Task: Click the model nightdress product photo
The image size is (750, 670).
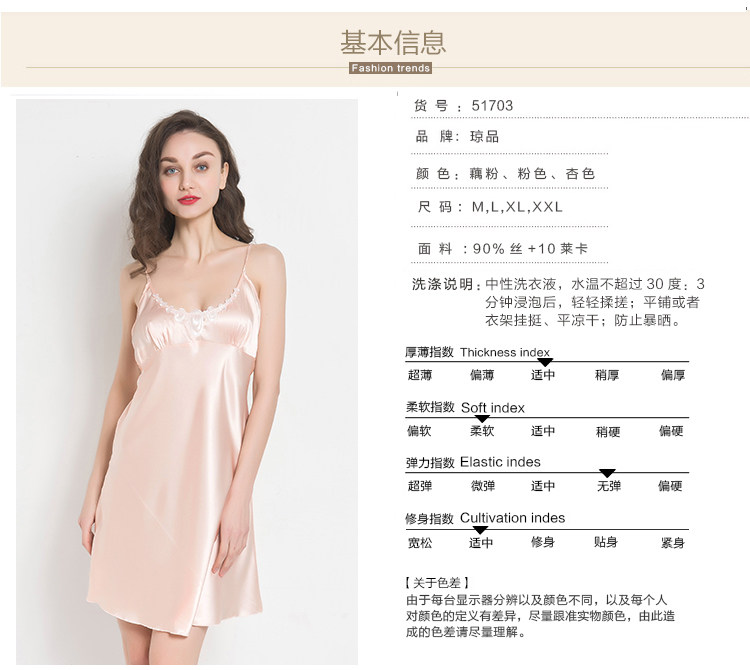Action: (x=187, y=381)
